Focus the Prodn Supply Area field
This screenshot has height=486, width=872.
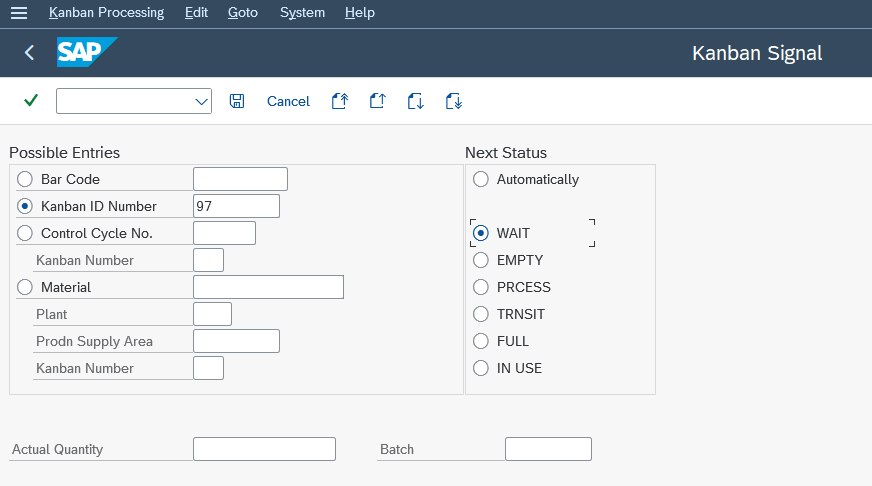tap(236, 341)
